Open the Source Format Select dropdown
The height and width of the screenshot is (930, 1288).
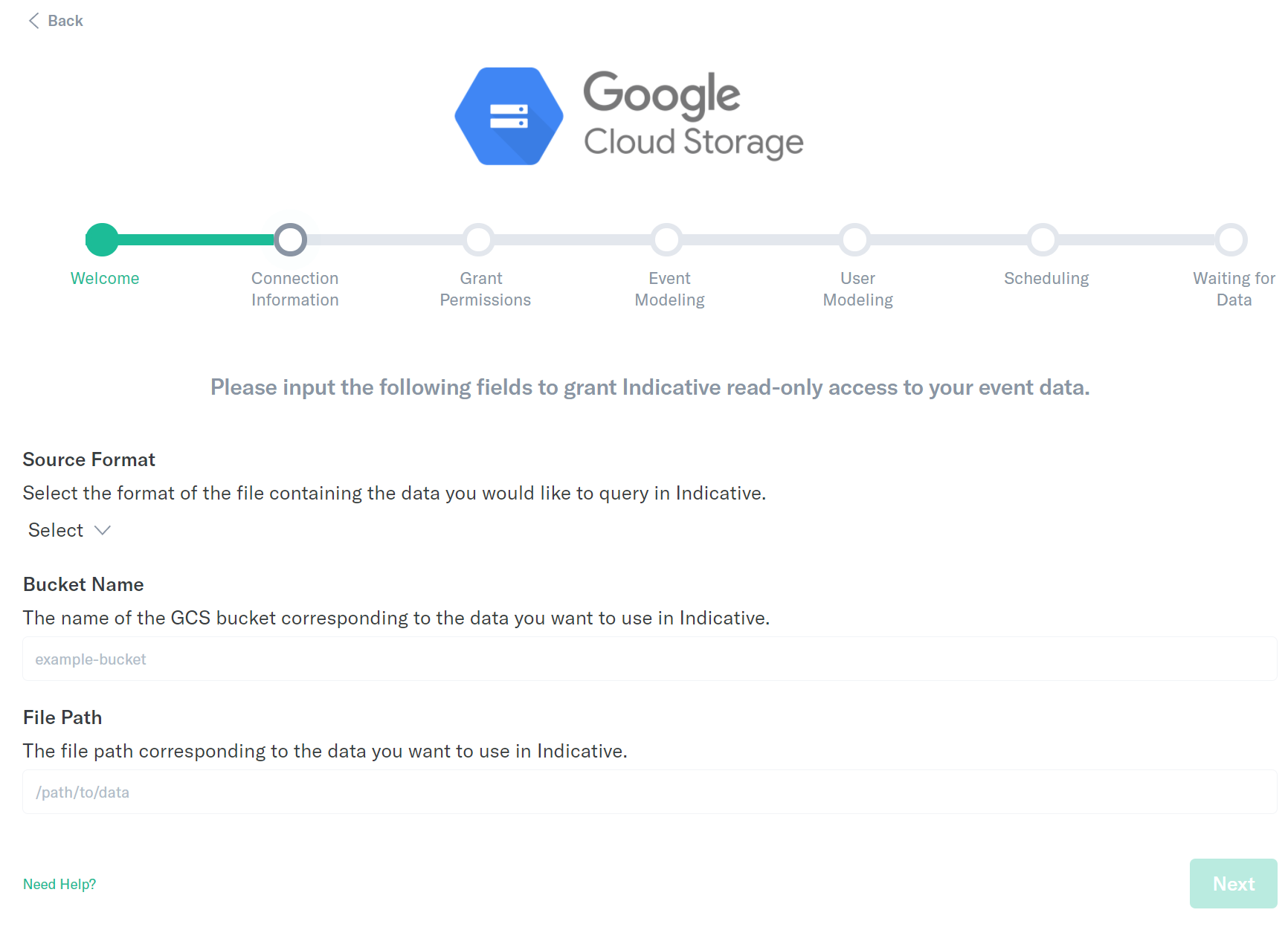pos(69,530)
